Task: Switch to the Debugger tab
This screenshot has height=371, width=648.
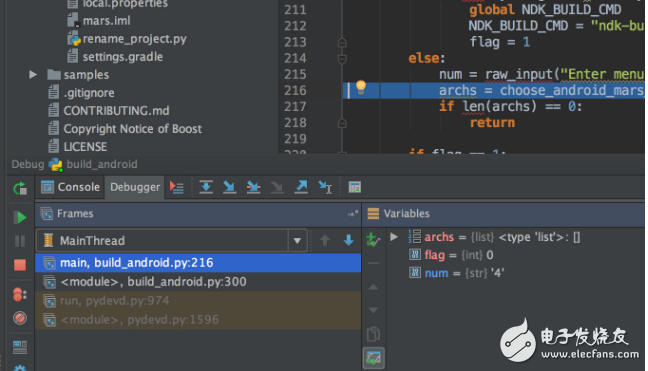Action: click(135, 187)
